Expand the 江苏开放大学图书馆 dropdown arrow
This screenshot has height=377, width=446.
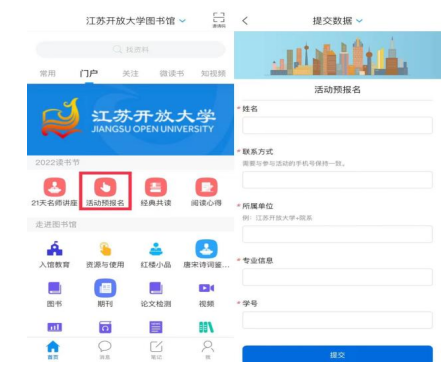click(182, 21)
